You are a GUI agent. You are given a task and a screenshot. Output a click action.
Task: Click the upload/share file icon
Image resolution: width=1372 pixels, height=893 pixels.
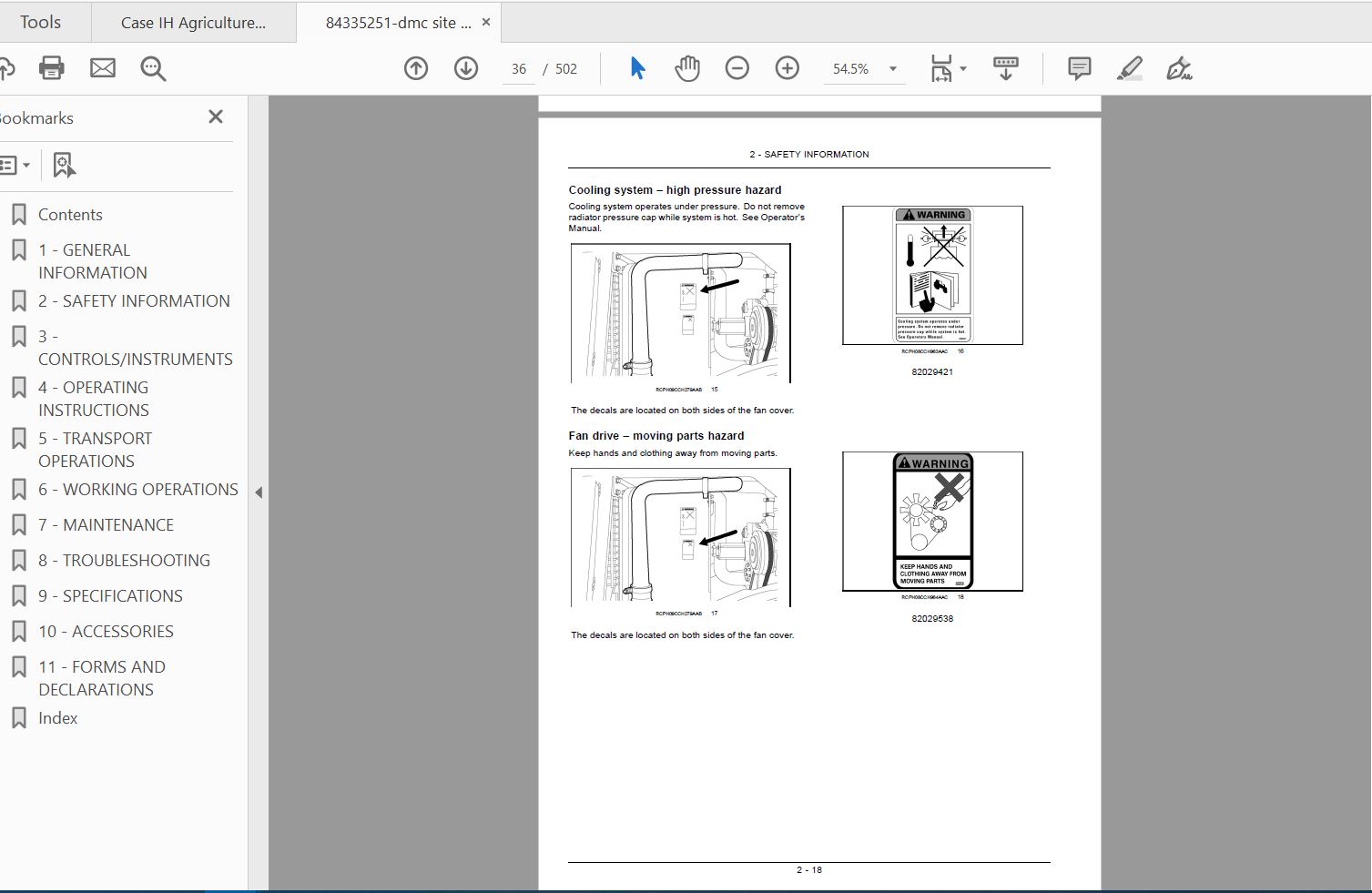6,68
